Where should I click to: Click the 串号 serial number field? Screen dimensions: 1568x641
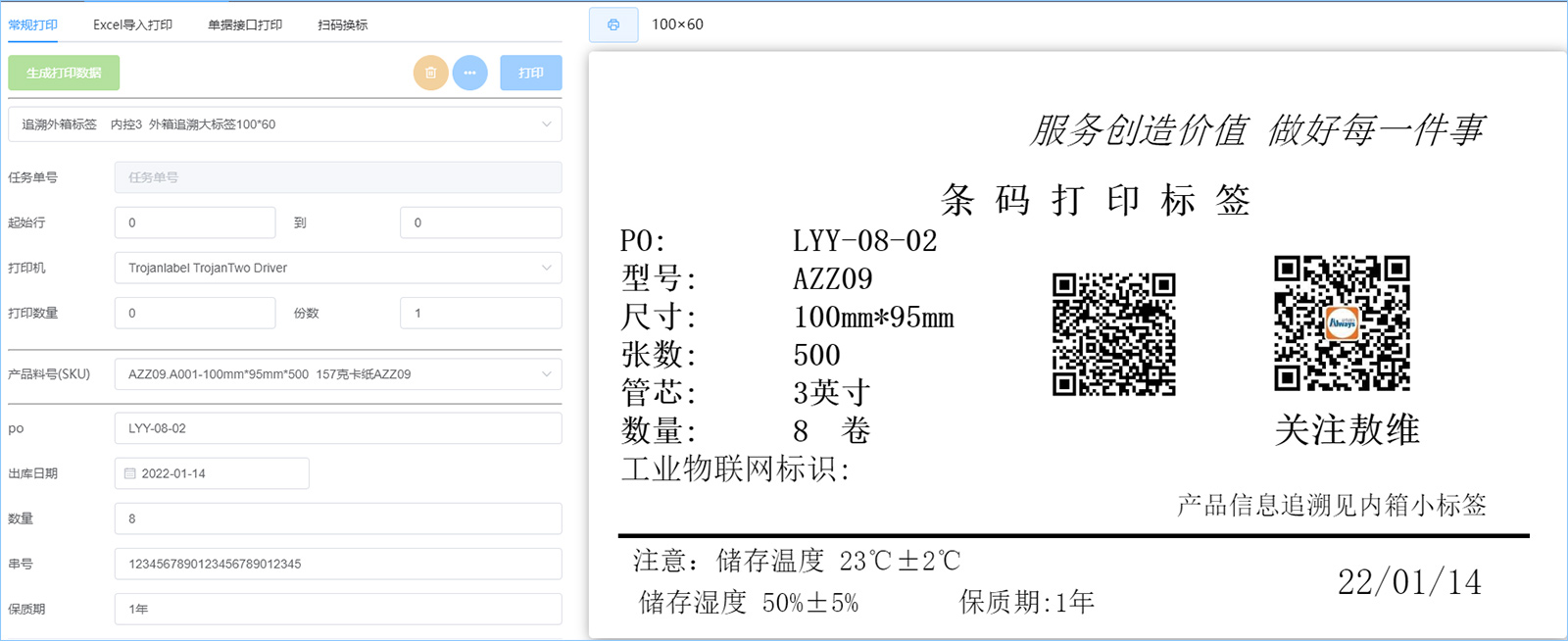[338, 564]
